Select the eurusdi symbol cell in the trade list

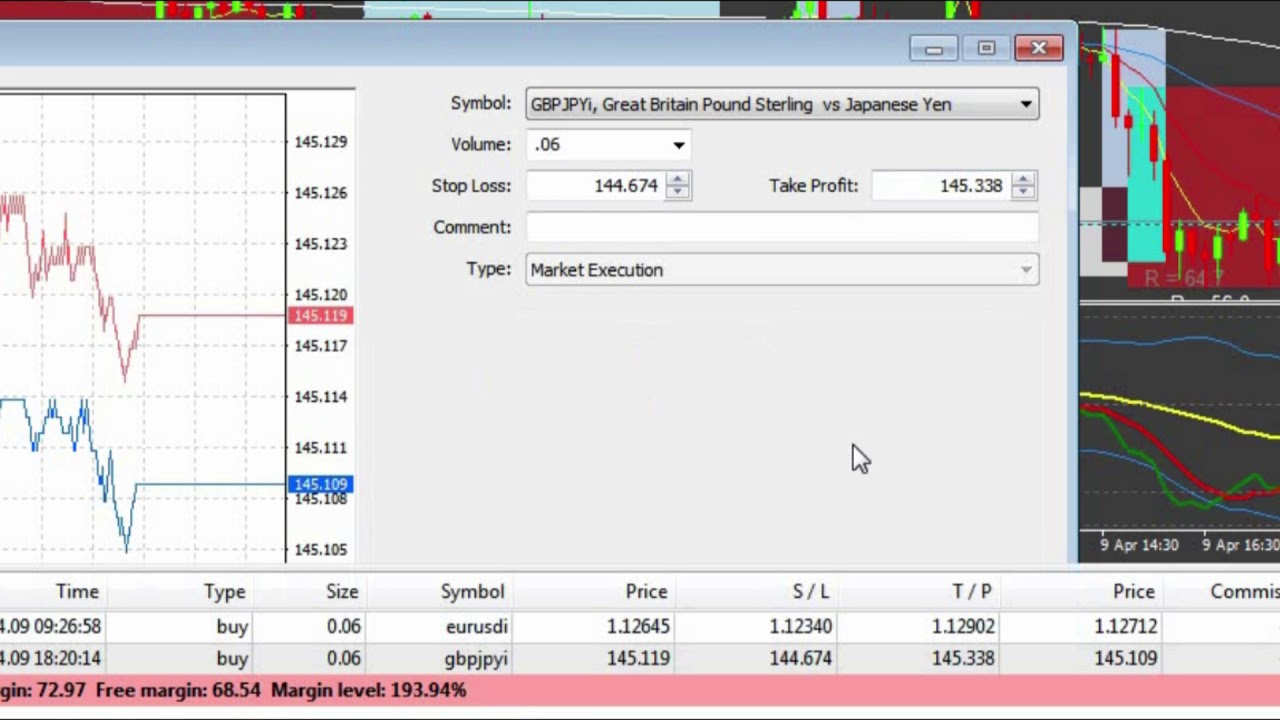point(477,627)
